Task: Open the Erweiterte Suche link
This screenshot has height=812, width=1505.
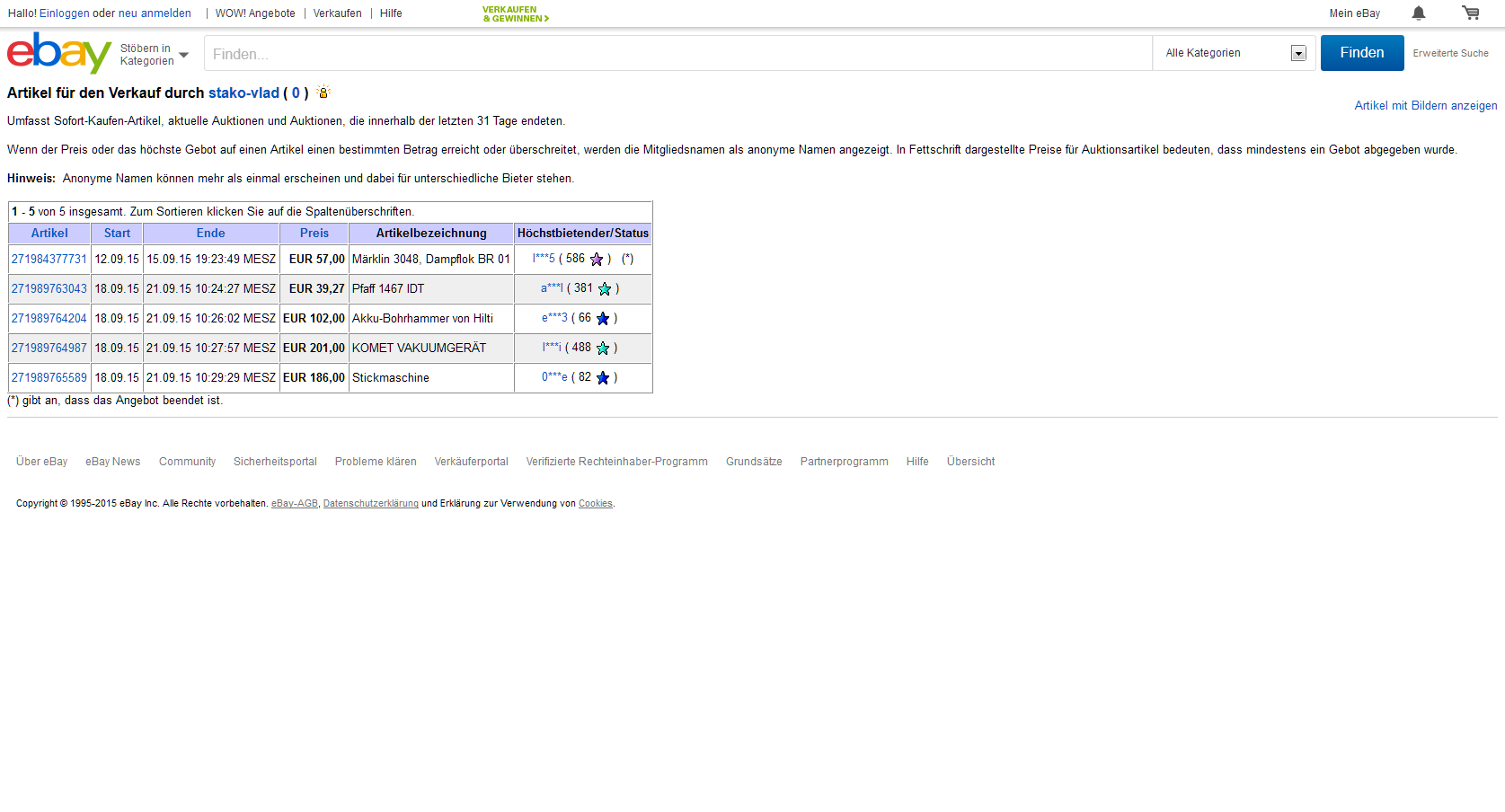Action: tap(1450, 54)
